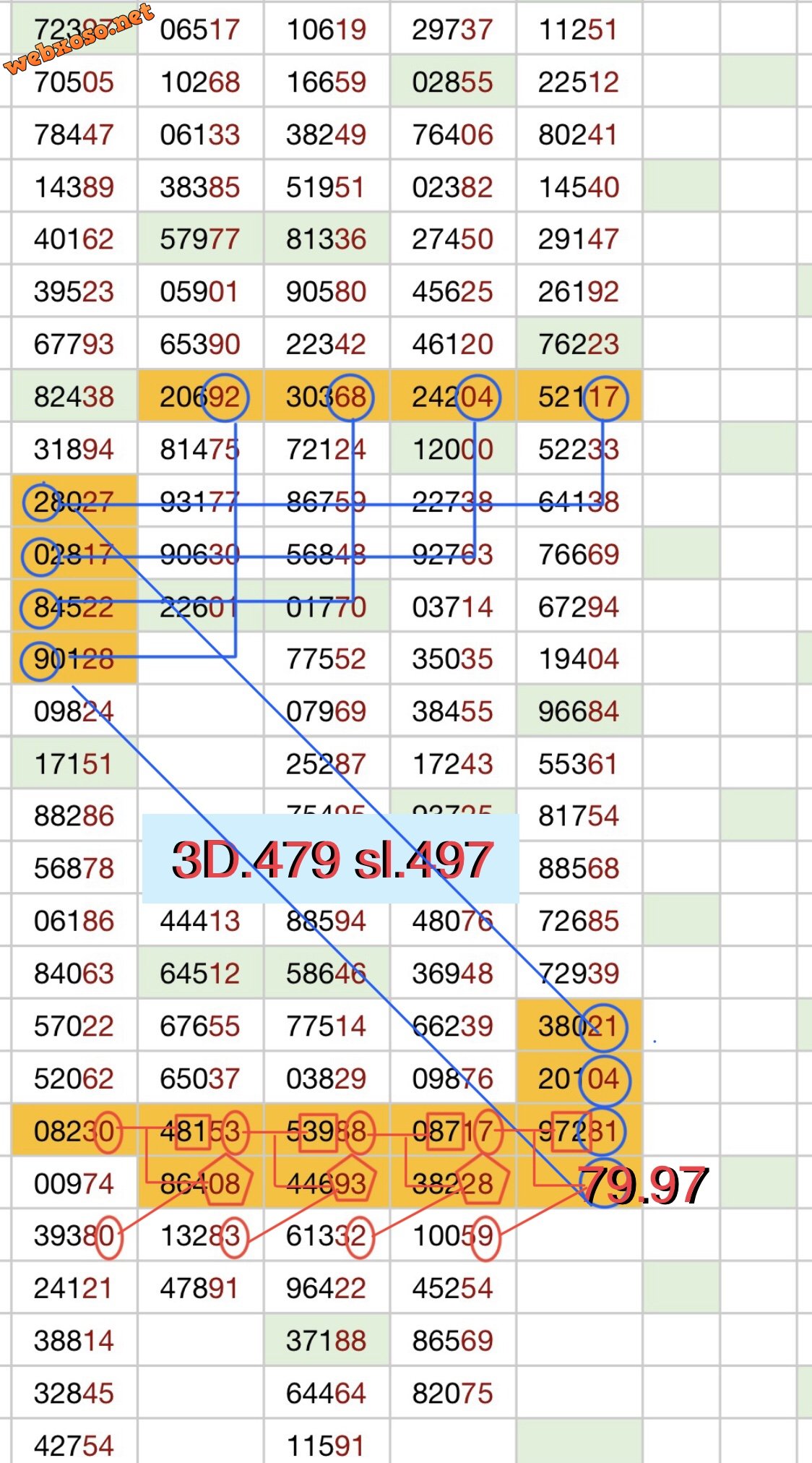Click cell 10619

[327, 30]
